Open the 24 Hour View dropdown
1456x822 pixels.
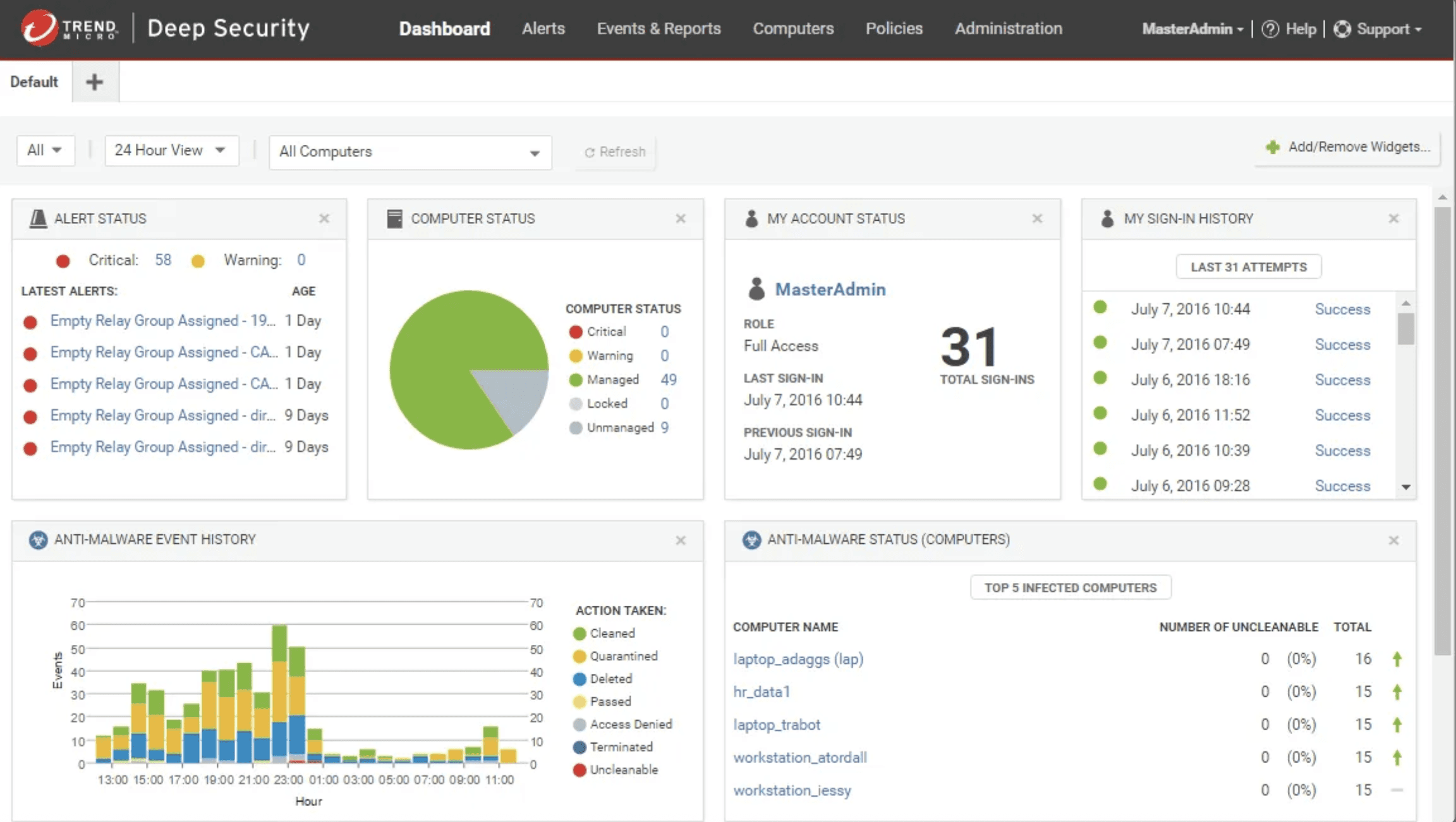point(171,150)
